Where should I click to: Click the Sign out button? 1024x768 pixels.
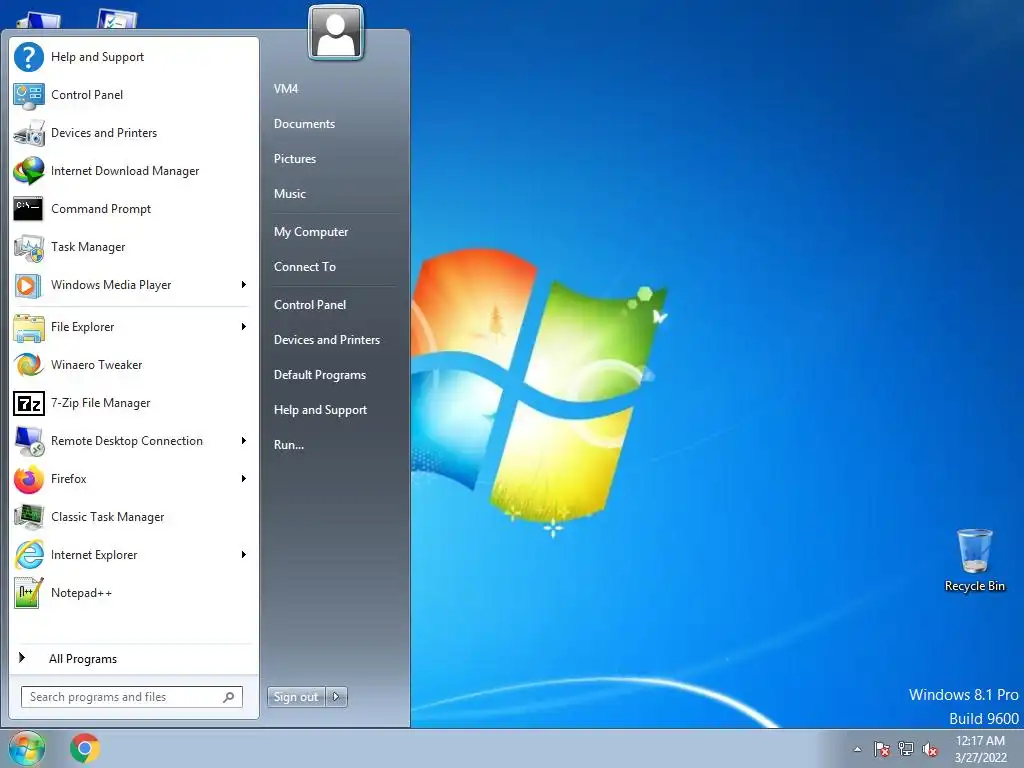(296, 697)
